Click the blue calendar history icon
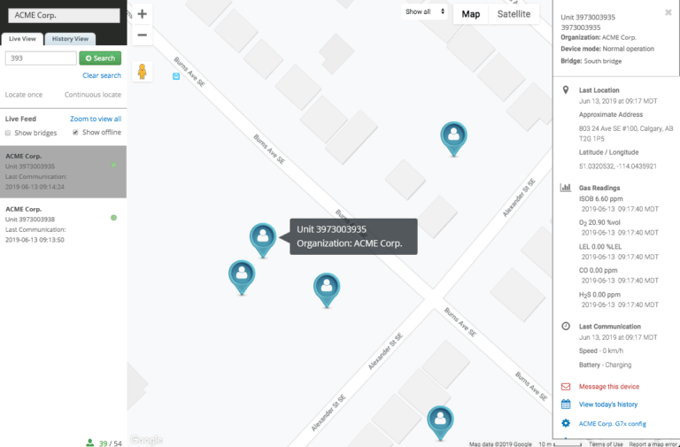Screen dimensions: 680x447 tap(566, 404)
